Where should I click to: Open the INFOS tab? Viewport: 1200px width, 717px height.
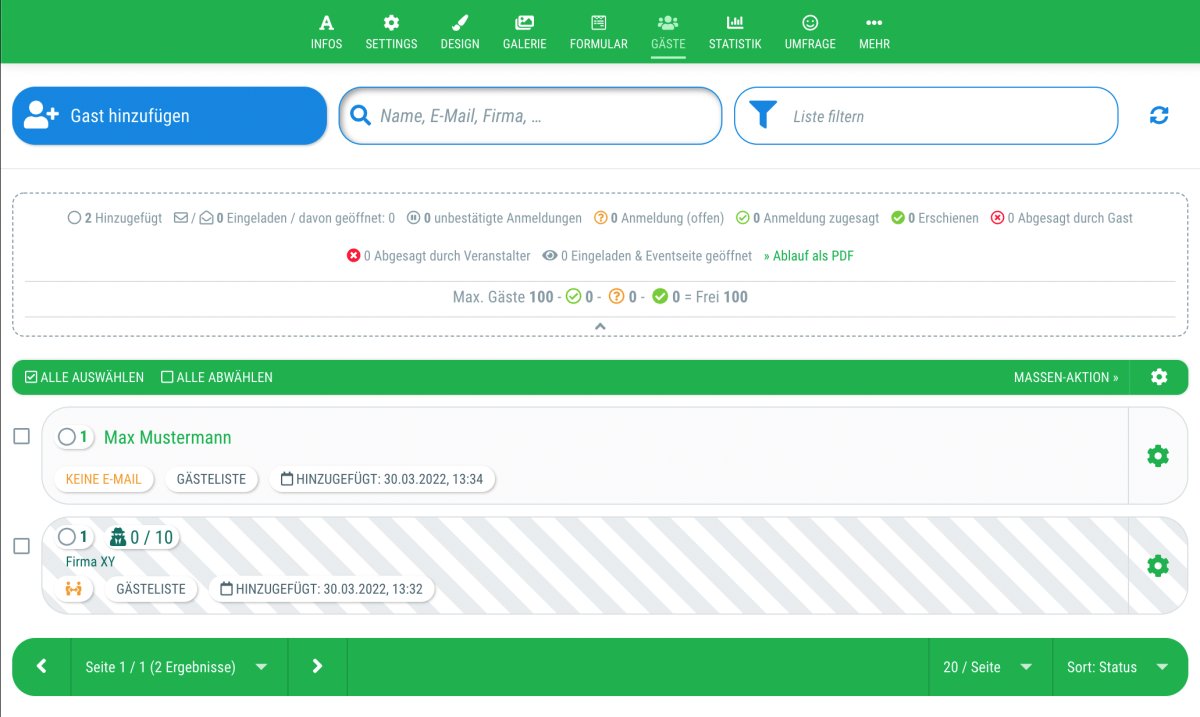click(x=326, y=32)
